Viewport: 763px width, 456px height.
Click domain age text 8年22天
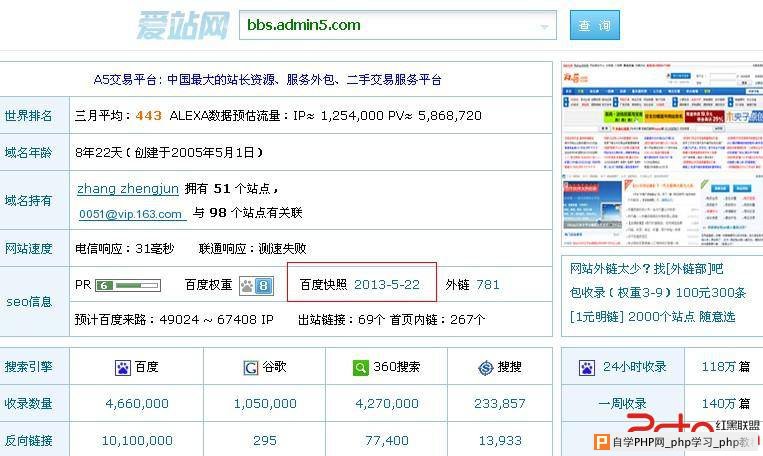[98, 153]
